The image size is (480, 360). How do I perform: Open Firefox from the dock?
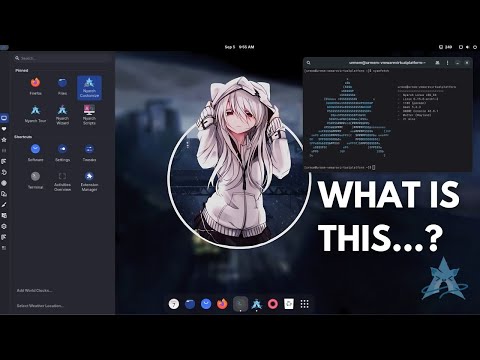click(x=222, y=304)
